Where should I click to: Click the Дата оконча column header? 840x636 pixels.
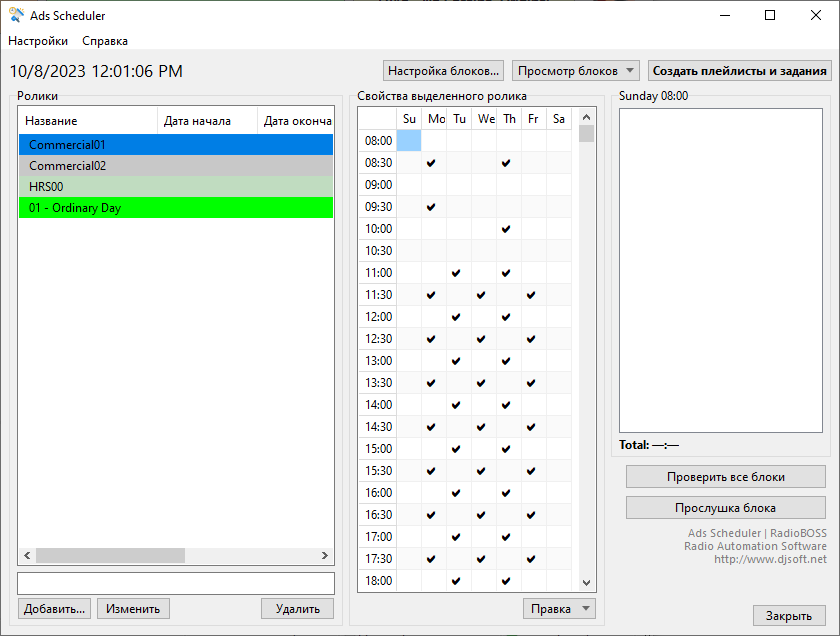(x=295, y=121)
